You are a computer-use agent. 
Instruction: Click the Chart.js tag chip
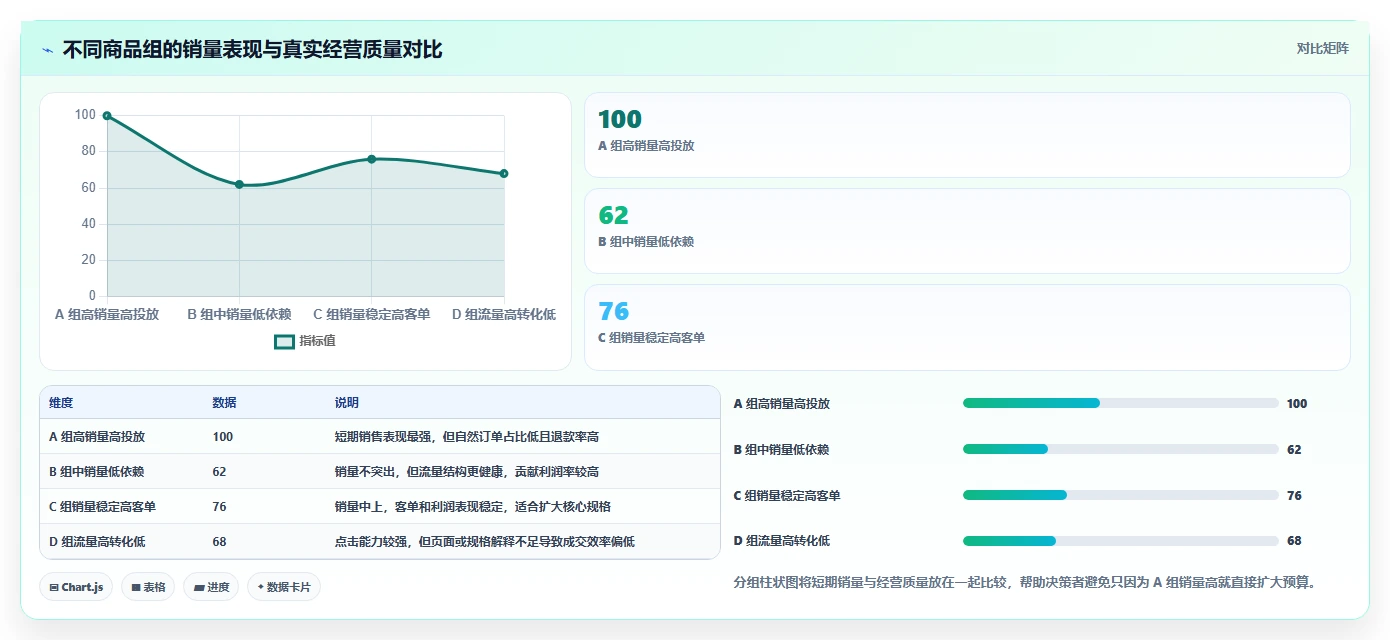click(x=76, y=587)
